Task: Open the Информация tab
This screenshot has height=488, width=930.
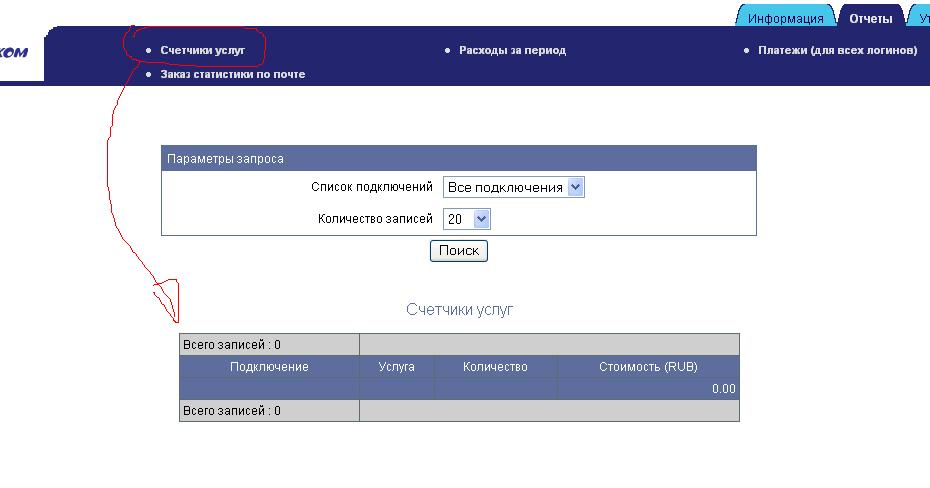Action: 785,18
